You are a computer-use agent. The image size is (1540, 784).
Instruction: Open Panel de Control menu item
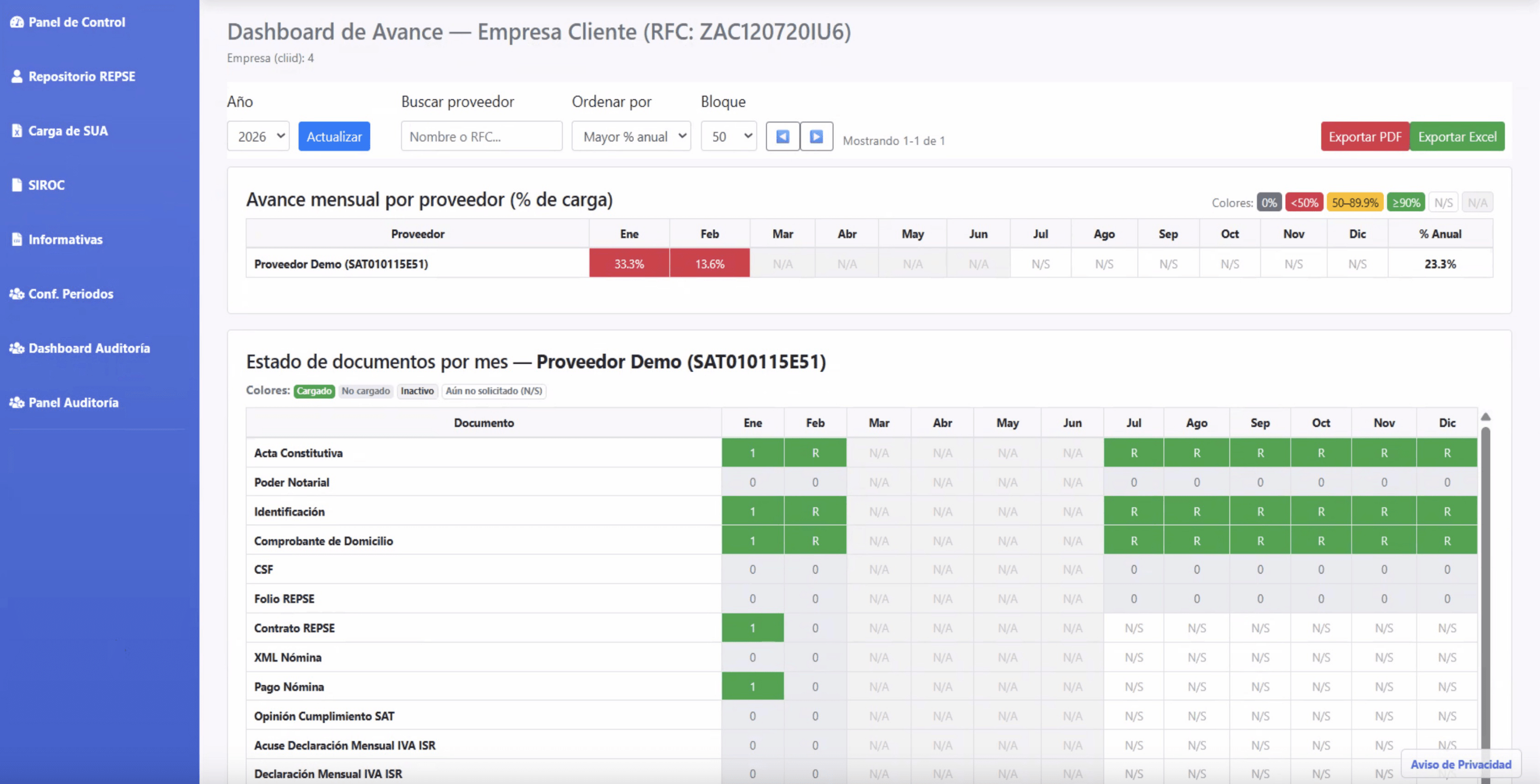77,22
